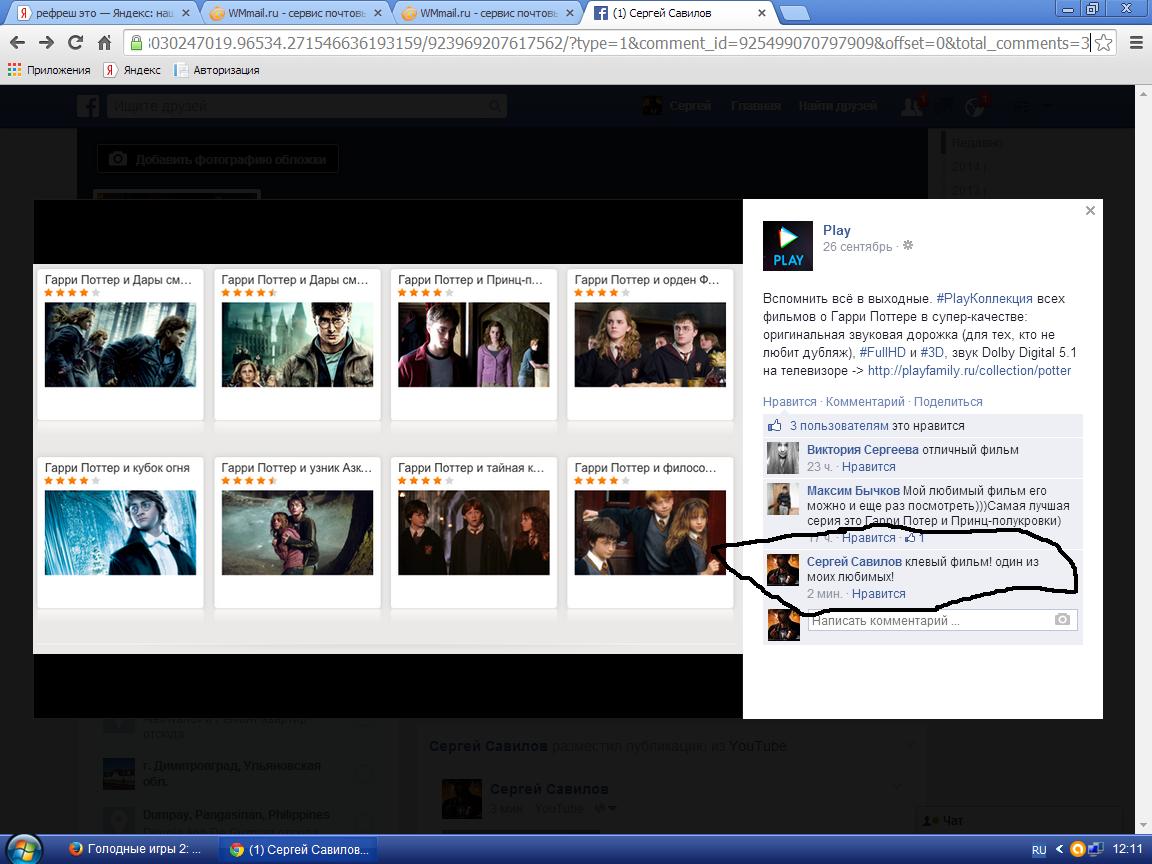Close the рефреш это Яндекс tab
The image size is (1152, 864).
(185, 13)
